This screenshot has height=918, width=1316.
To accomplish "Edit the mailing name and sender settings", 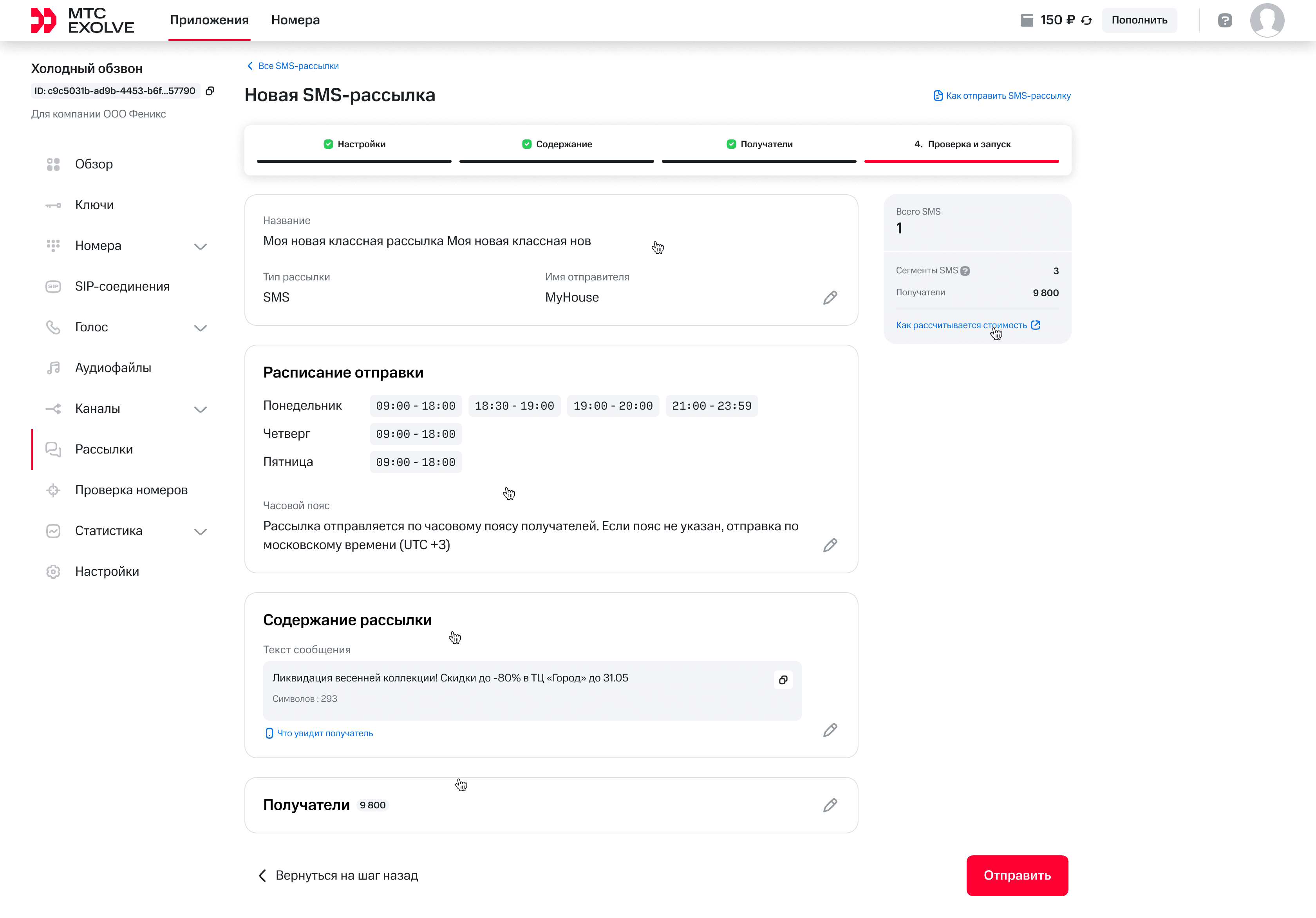I will pyautogui.click(x=830, y=297).
